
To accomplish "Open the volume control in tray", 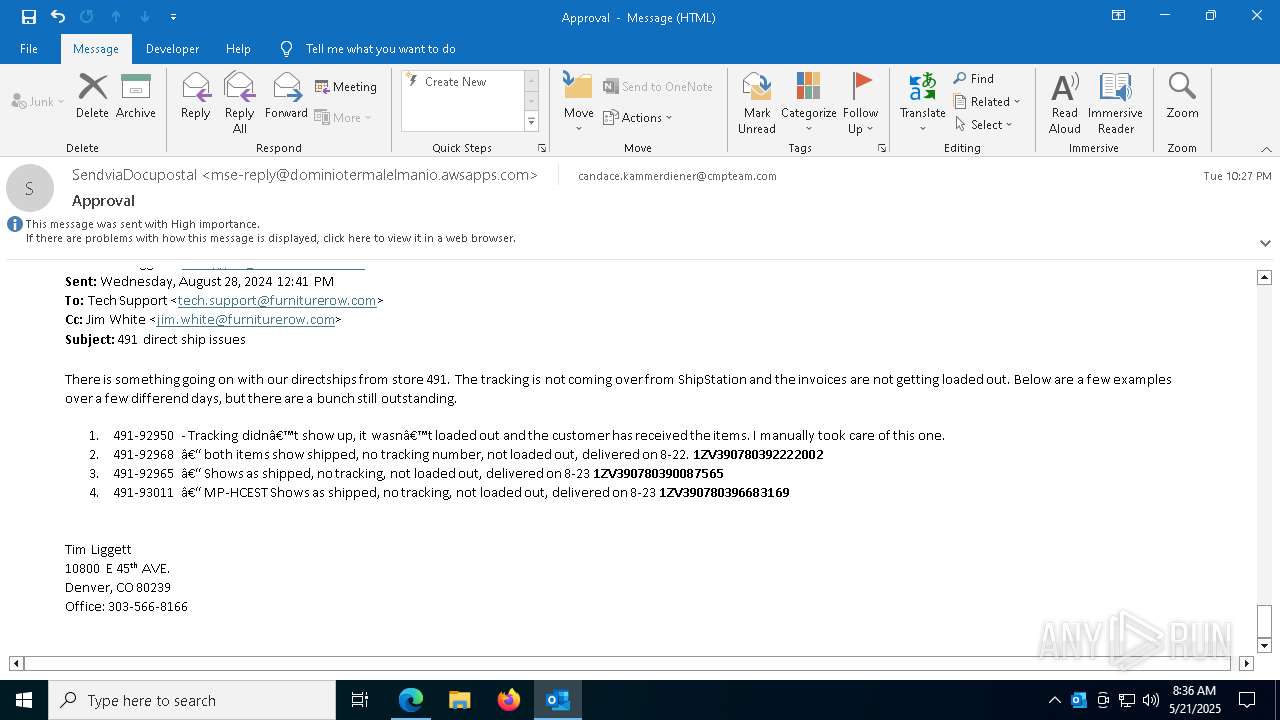I will (1151, 700).
